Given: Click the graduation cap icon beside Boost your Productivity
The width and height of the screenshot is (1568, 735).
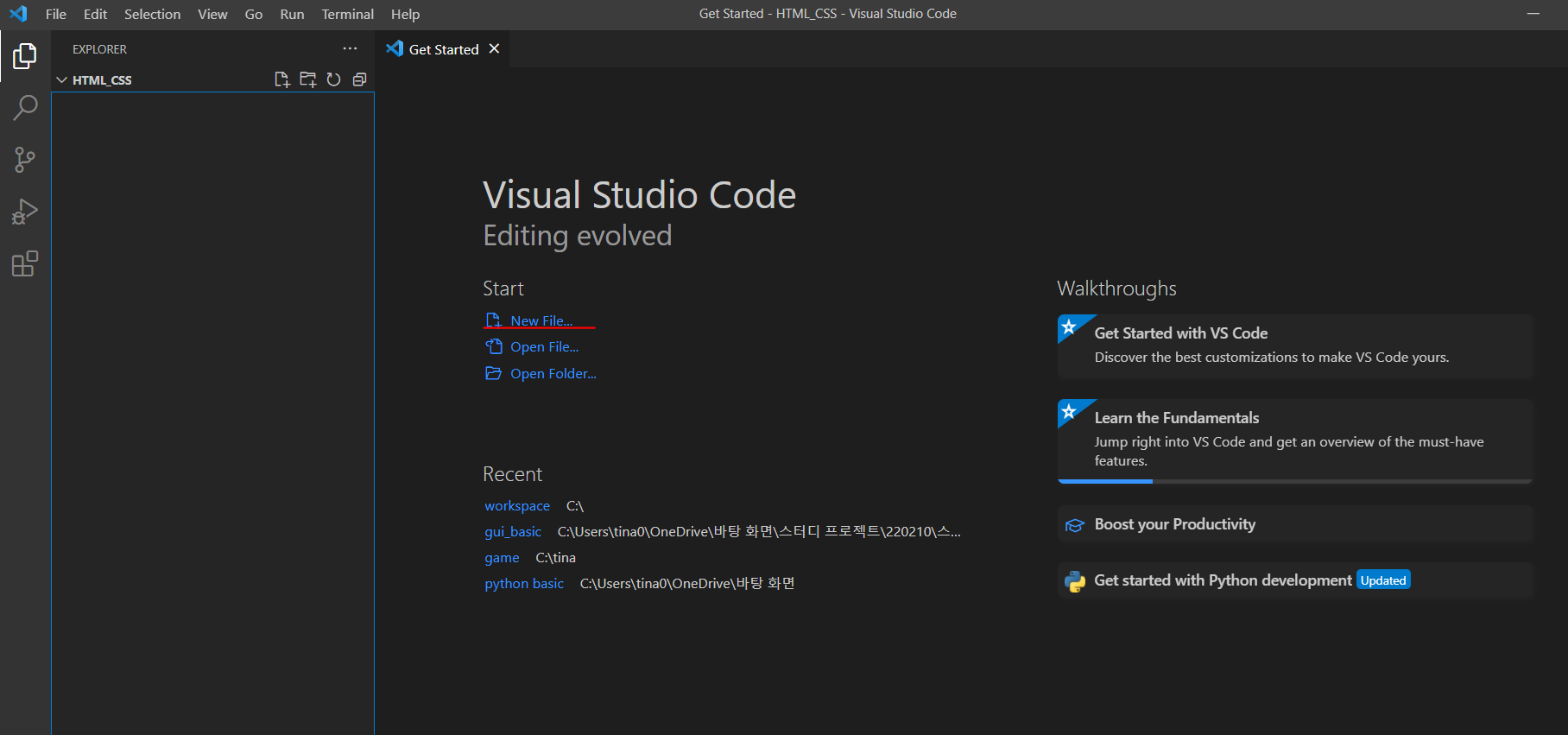Looking at the screenshot, I should tap(1075, 525).
